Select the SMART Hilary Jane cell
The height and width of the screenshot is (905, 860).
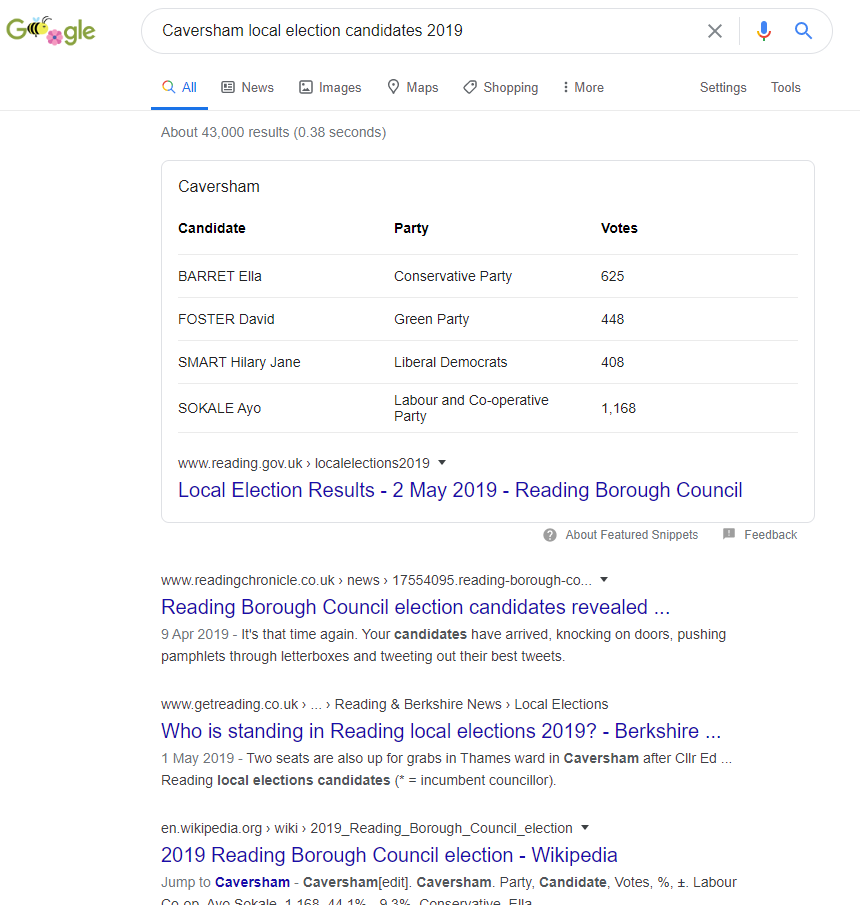(x=239, y=362)
